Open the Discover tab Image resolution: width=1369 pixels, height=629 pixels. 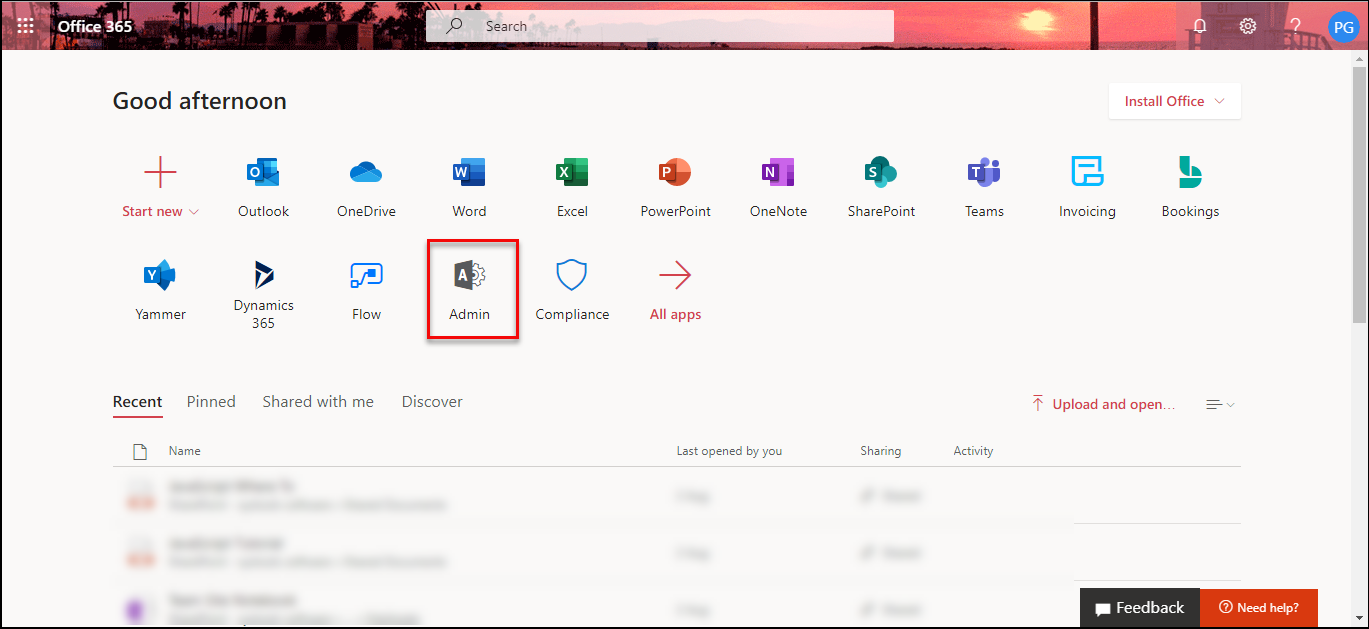pos(432,402)
